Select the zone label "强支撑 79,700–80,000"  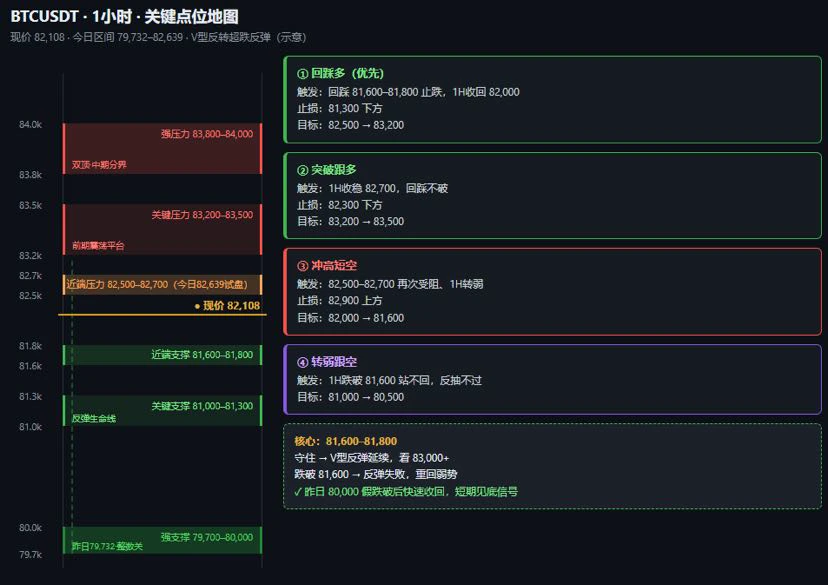point(207,537)
